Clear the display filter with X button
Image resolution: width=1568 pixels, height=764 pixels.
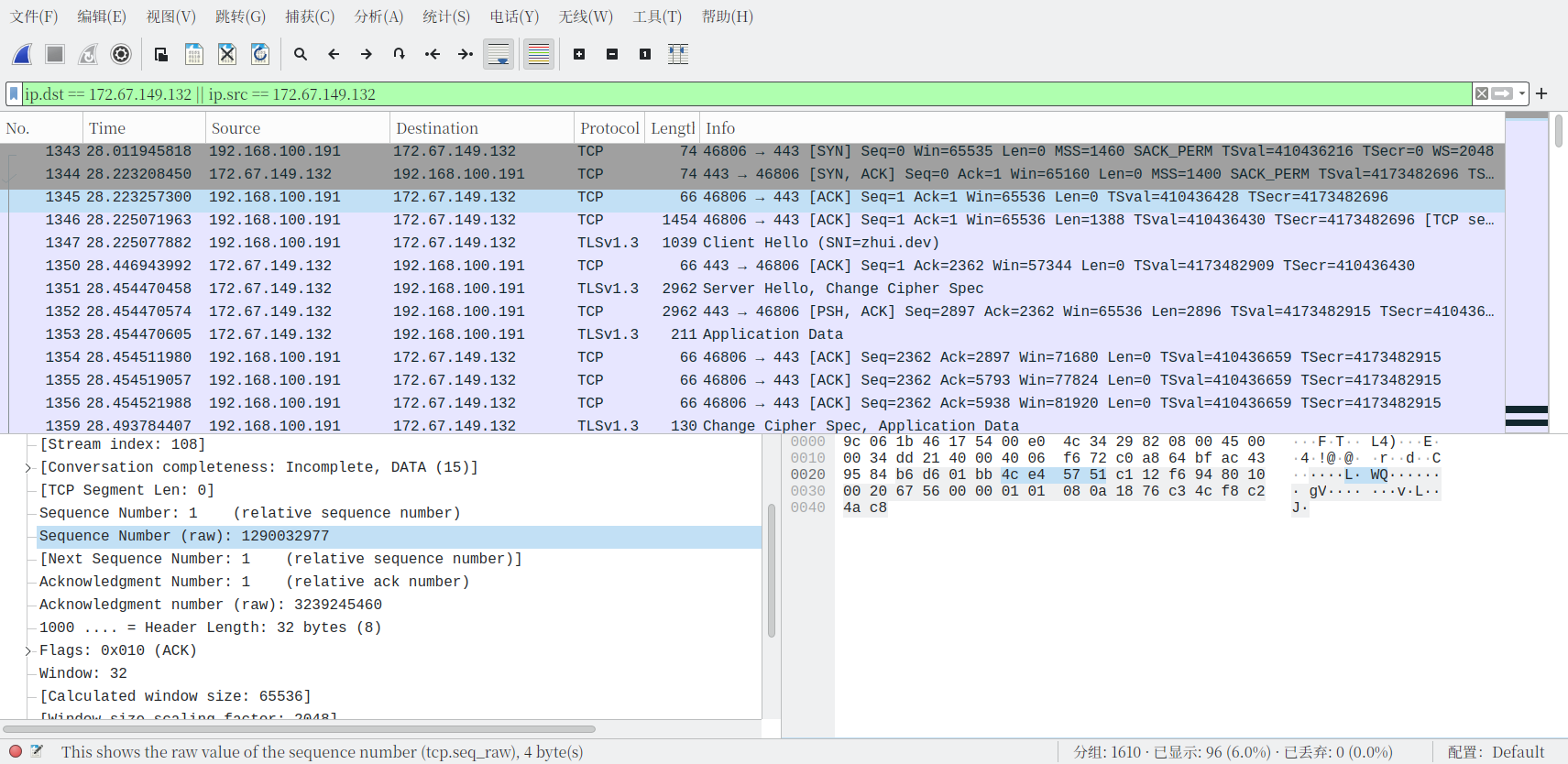tap(1481, 93)
